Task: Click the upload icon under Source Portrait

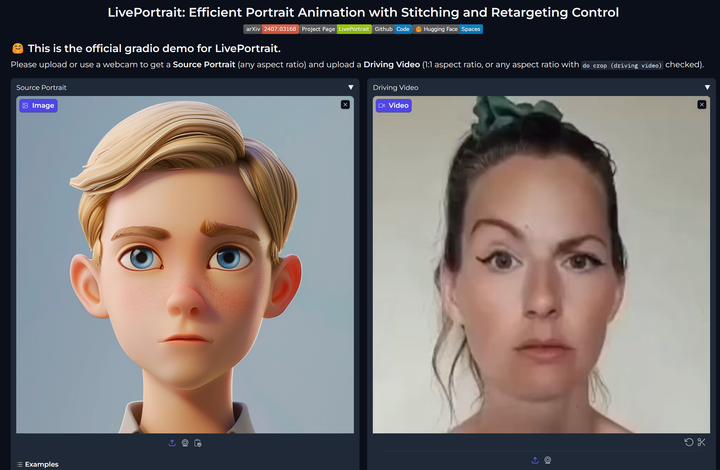Action: [172, 443]
